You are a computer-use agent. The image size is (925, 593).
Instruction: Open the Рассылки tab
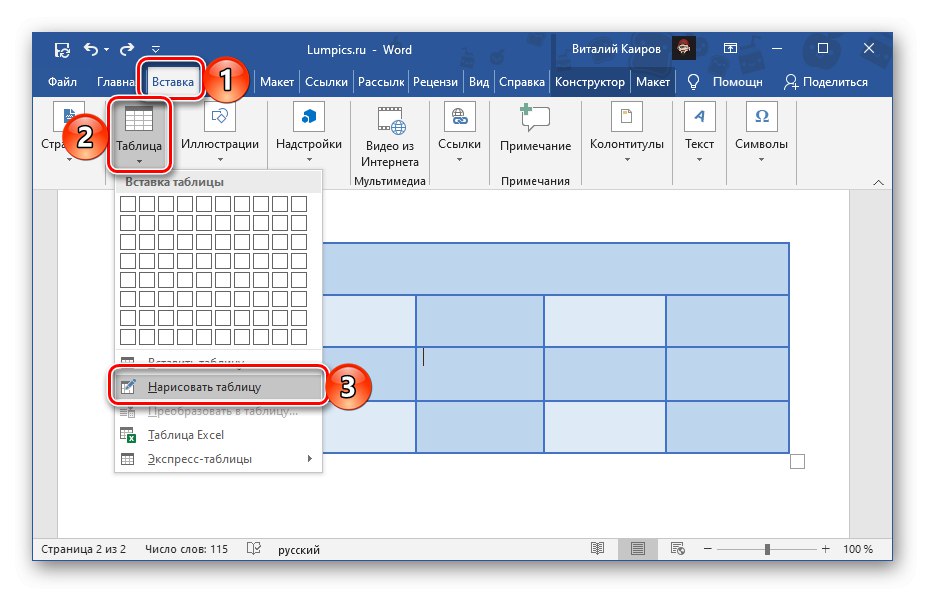point(381,82)
